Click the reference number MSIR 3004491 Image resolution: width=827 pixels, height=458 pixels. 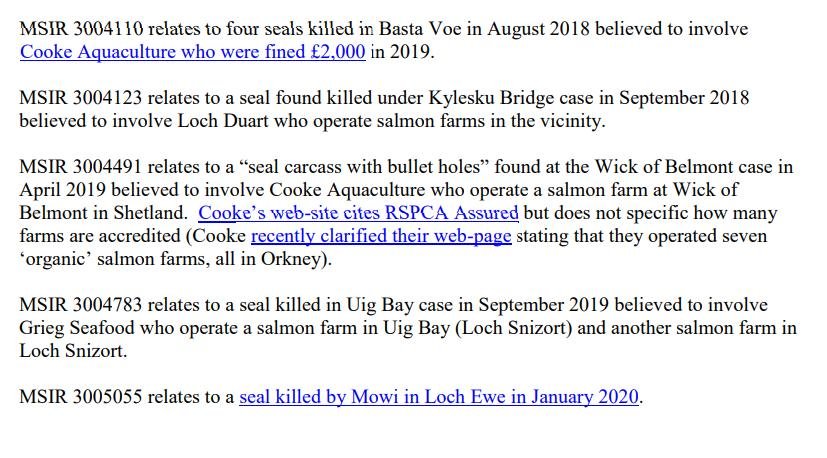point(83,167)
